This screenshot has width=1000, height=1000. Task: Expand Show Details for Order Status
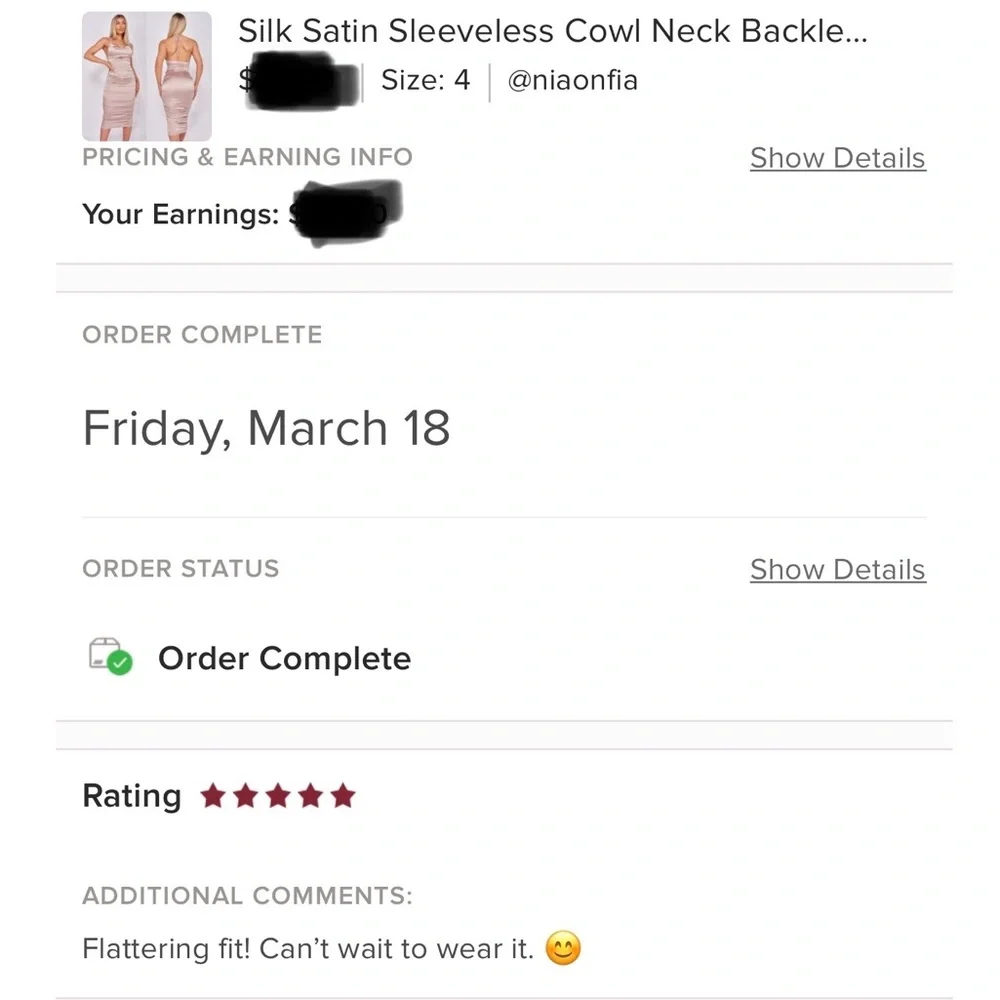coord(837,569)
